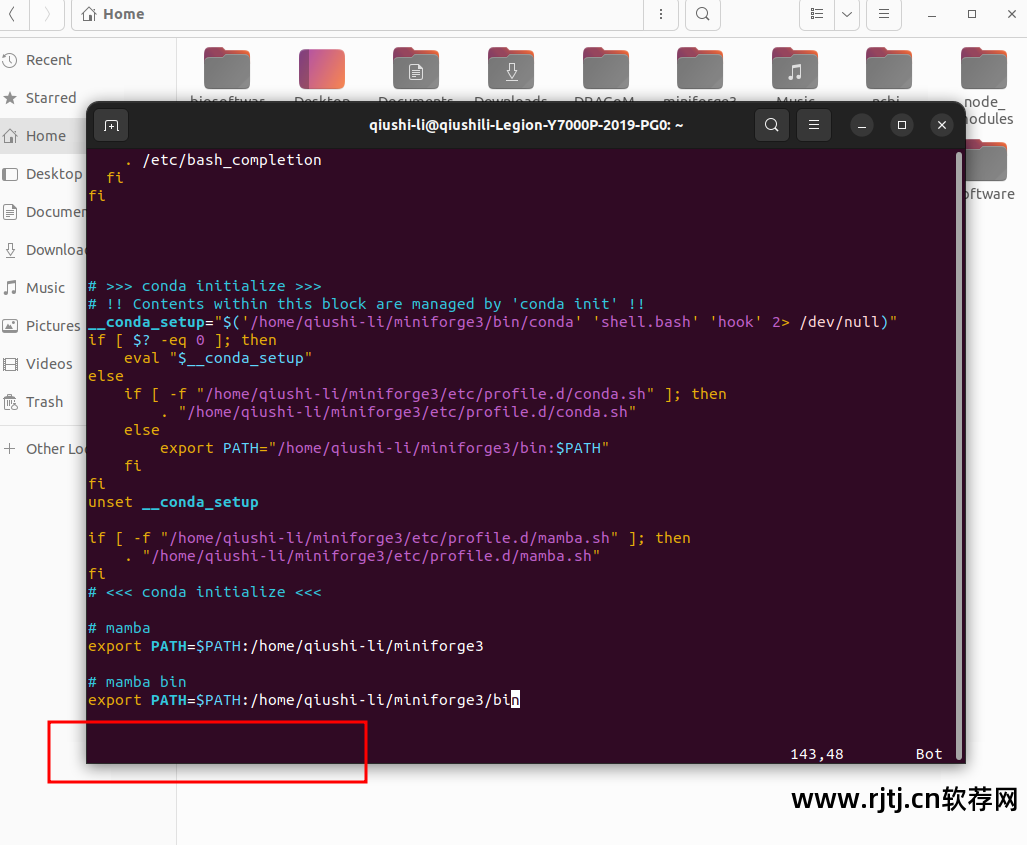Image resolution: width=1027 pixels, height=845 pixels.
Task: Open the Files main hamburger menu
Action: coord(884,14)
